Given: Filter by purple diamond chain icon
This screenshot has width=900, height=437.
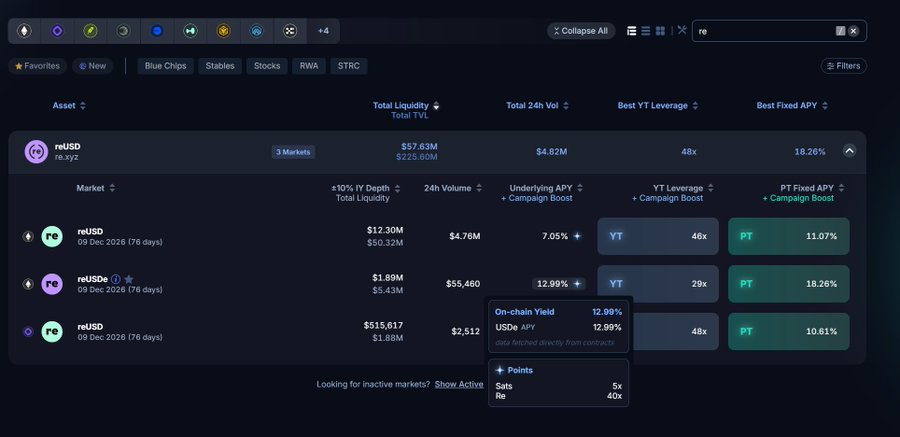Looking at the screenshot, I should [x=57, y=31].
